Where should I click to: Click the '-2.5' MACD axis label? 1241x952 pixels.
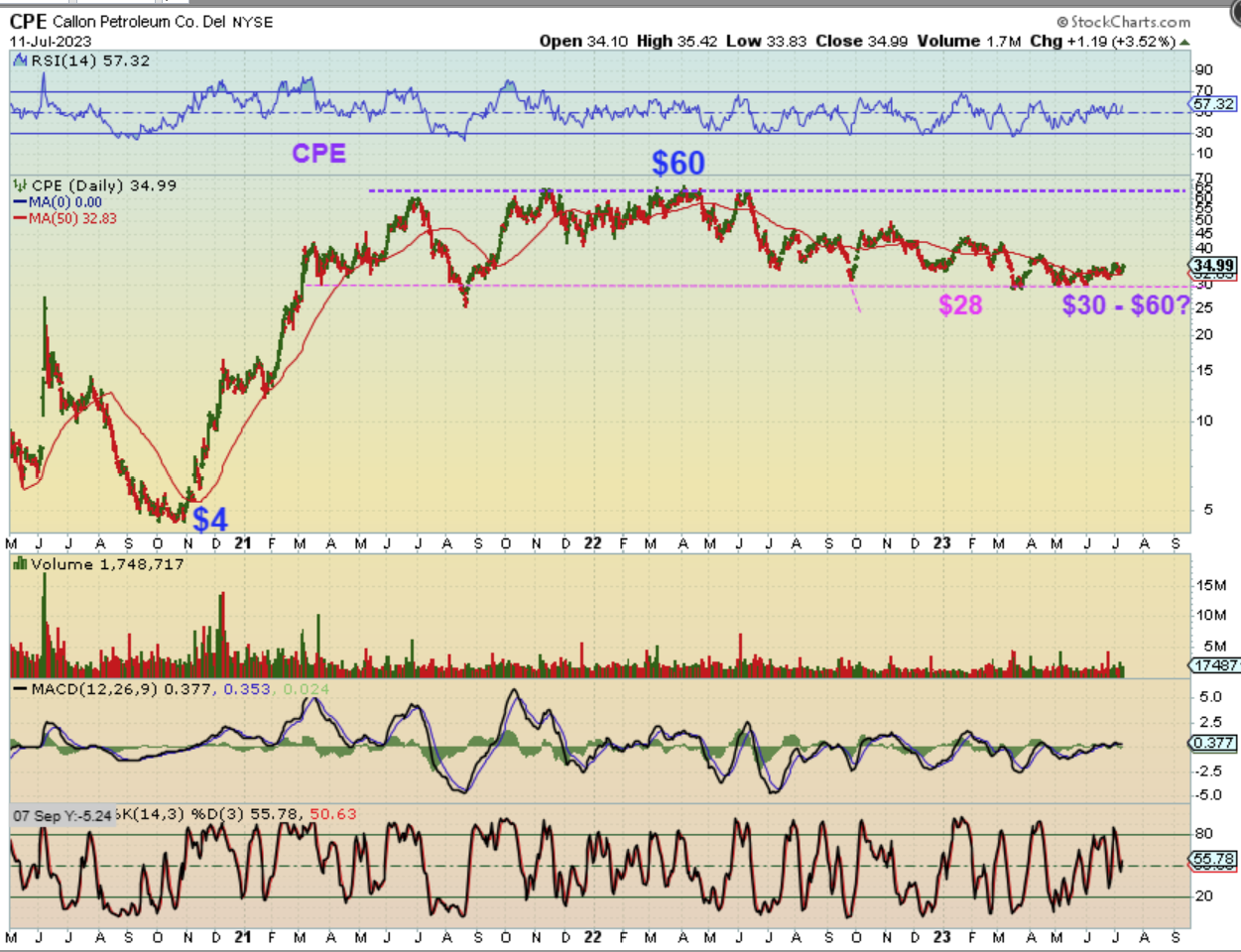point(1209,771)
